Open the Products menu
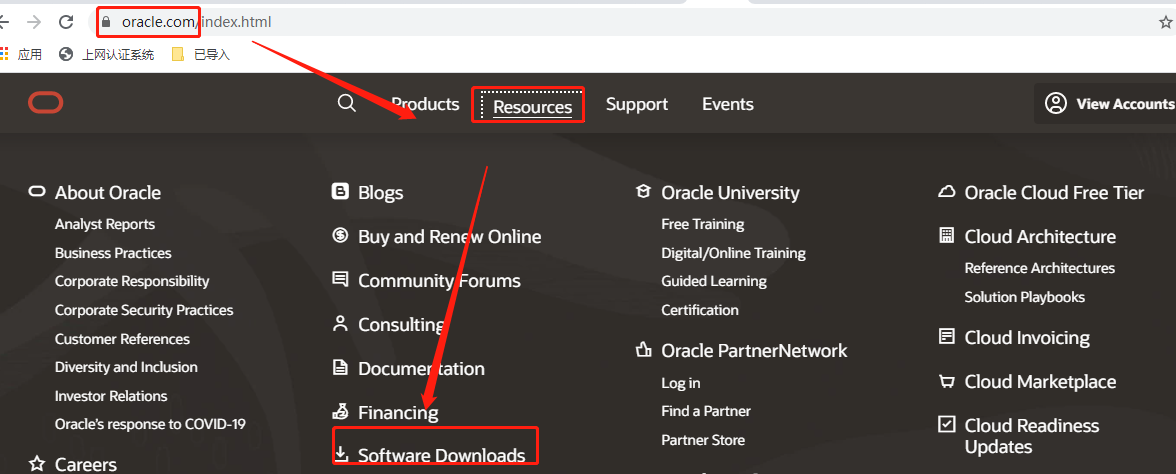The image size is (1176, 474). [x=425, y=104]
